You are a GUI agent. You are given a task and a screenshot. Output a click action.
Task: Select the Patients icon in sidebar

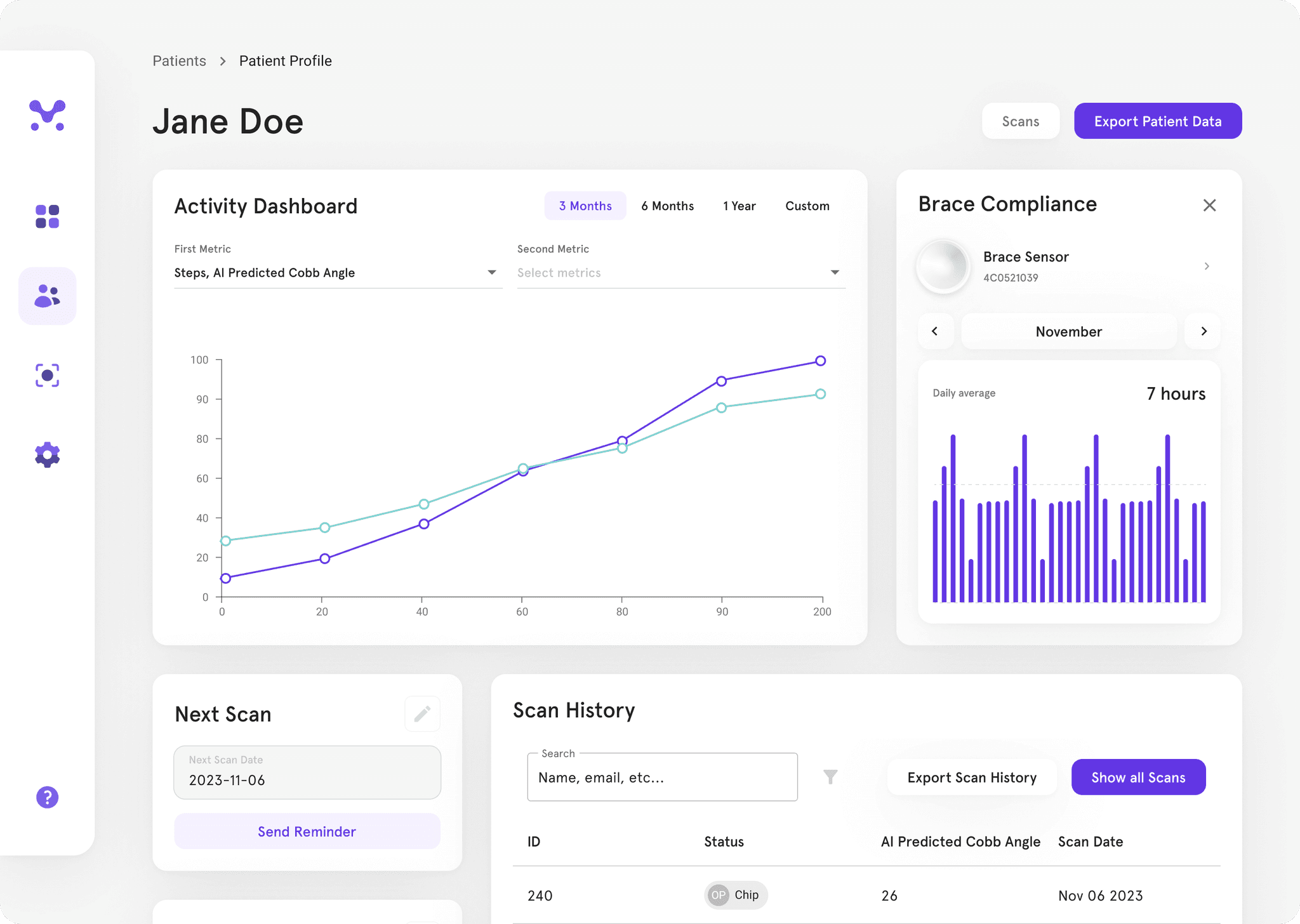click(48, 296)
